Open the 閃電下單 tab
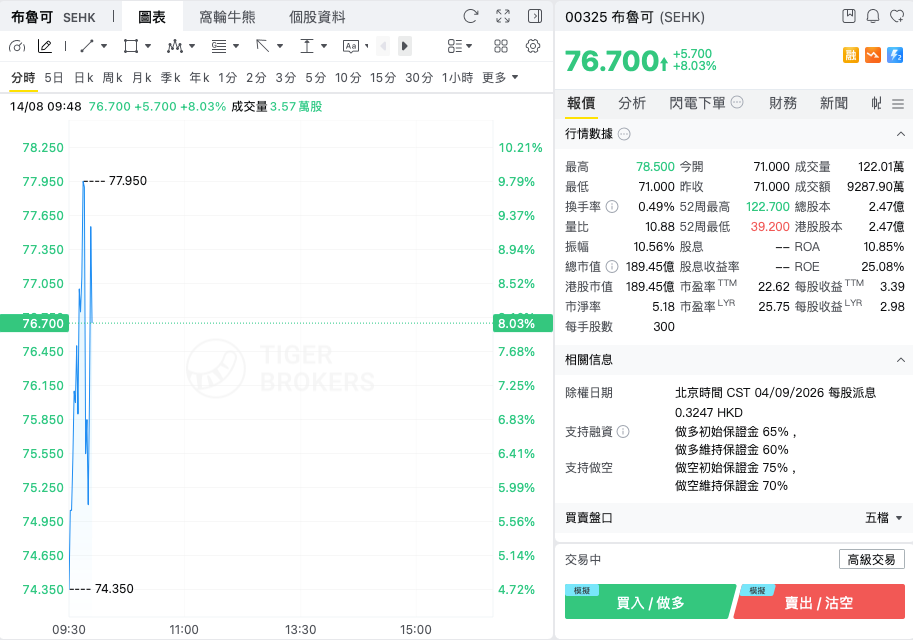 pyautogui.click(x=698, y=104)
